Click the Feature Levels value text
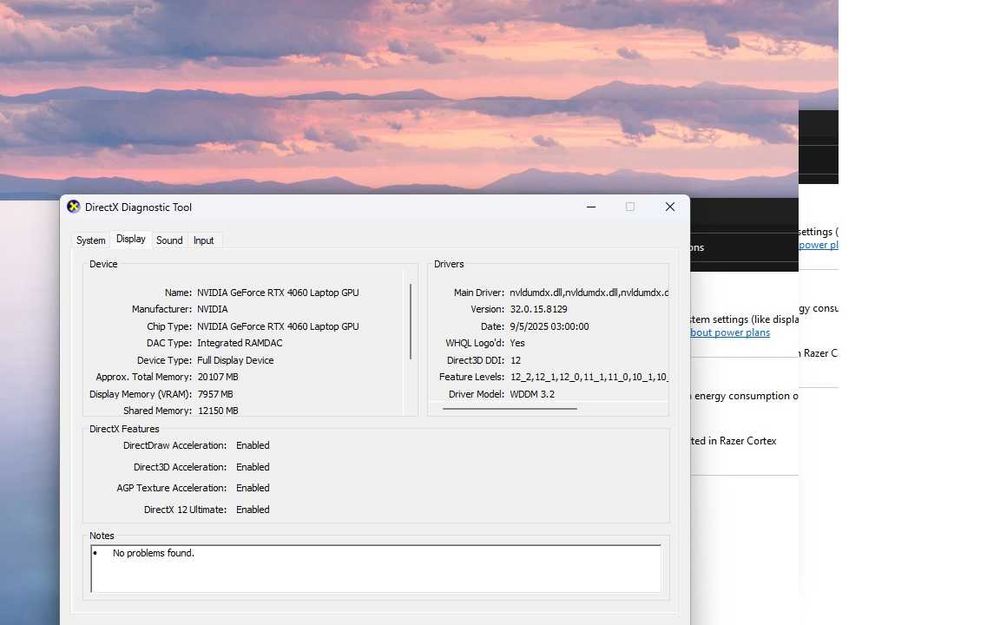The image size is (1000, 625). coord(589,377)
